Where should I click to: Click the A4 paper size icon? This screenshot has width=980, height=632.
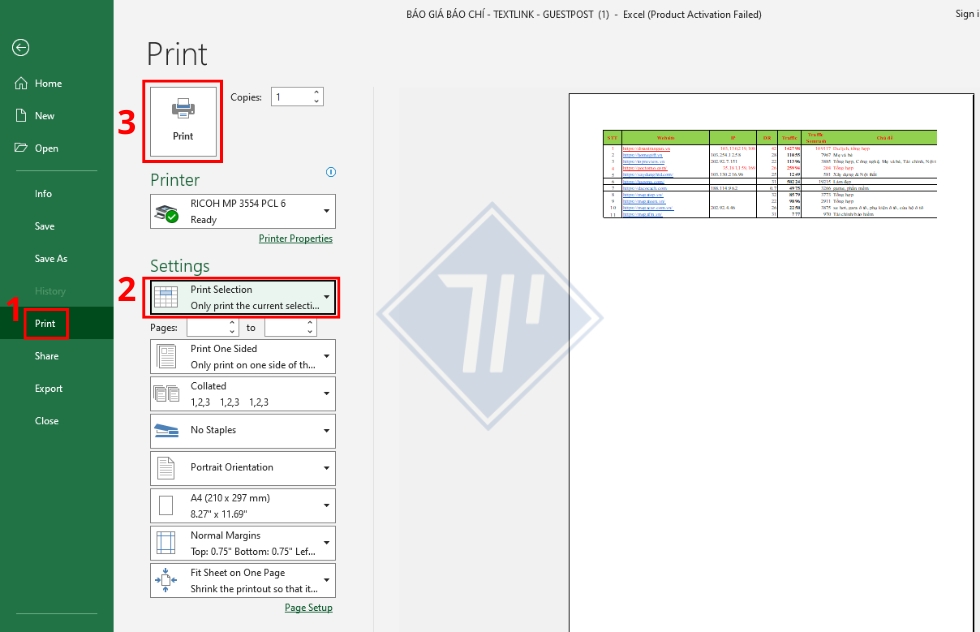tap(166, 505)
